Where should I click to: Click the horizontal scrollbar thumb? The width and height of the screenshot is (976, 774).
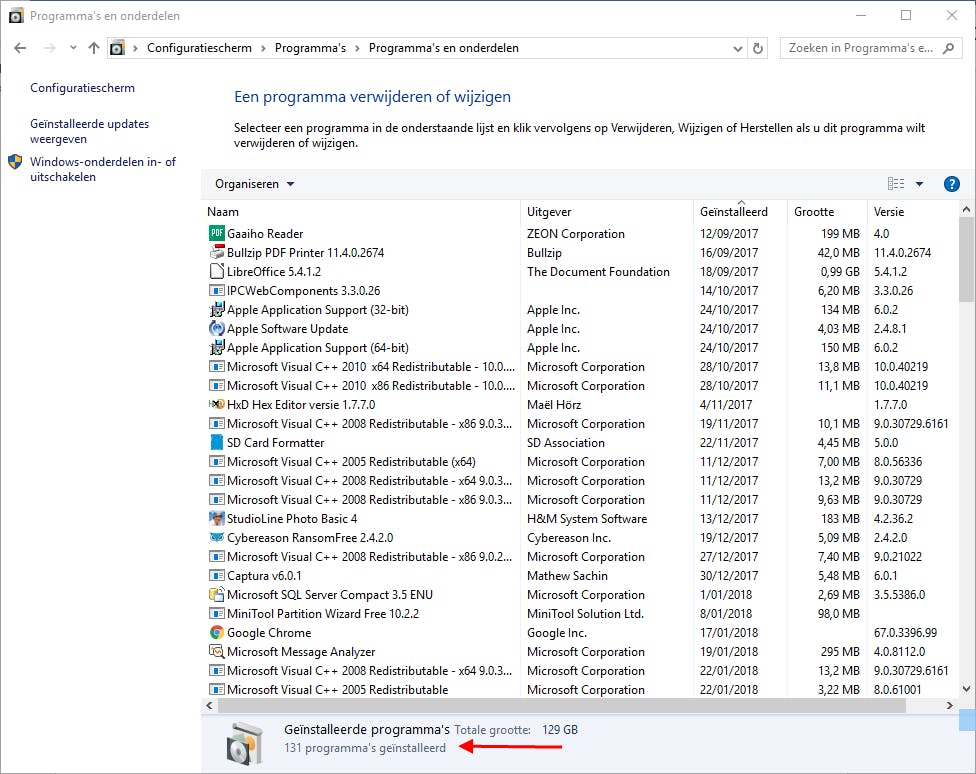pos(561,705)
